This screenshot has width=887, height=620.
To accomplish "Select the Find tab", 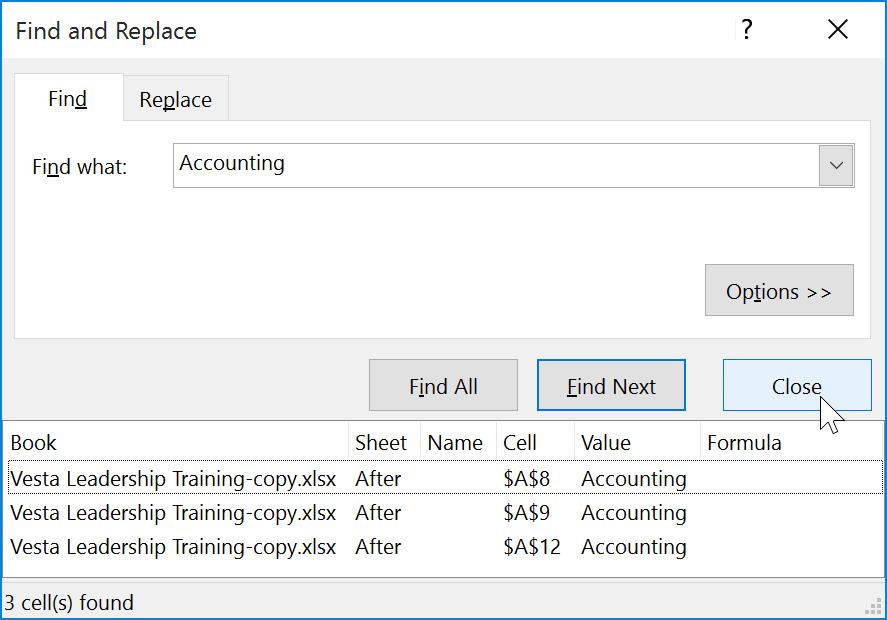I will pyautogui.click(x=67, y=99).
